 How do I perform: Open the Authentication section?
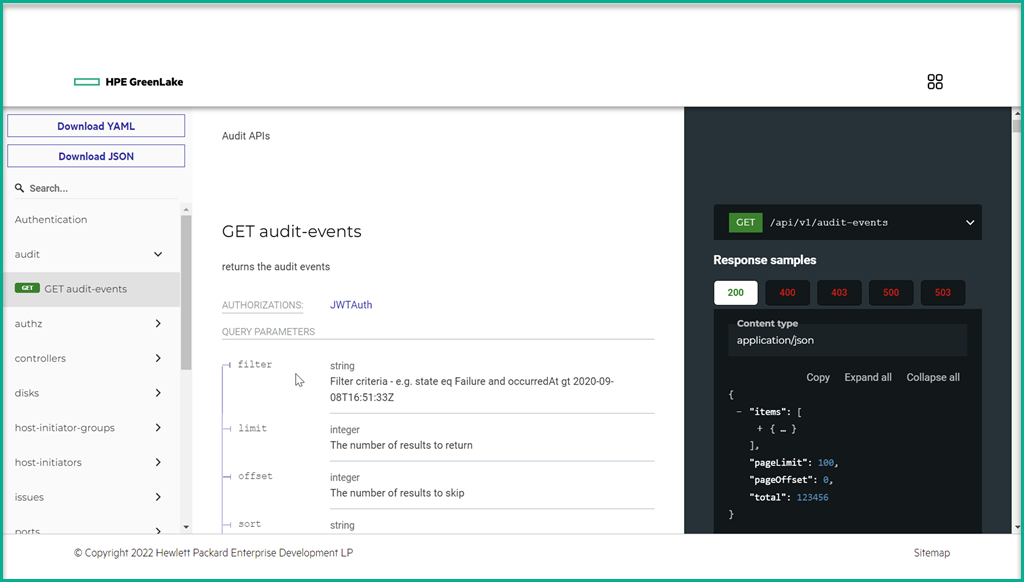[x=51, y=219]
